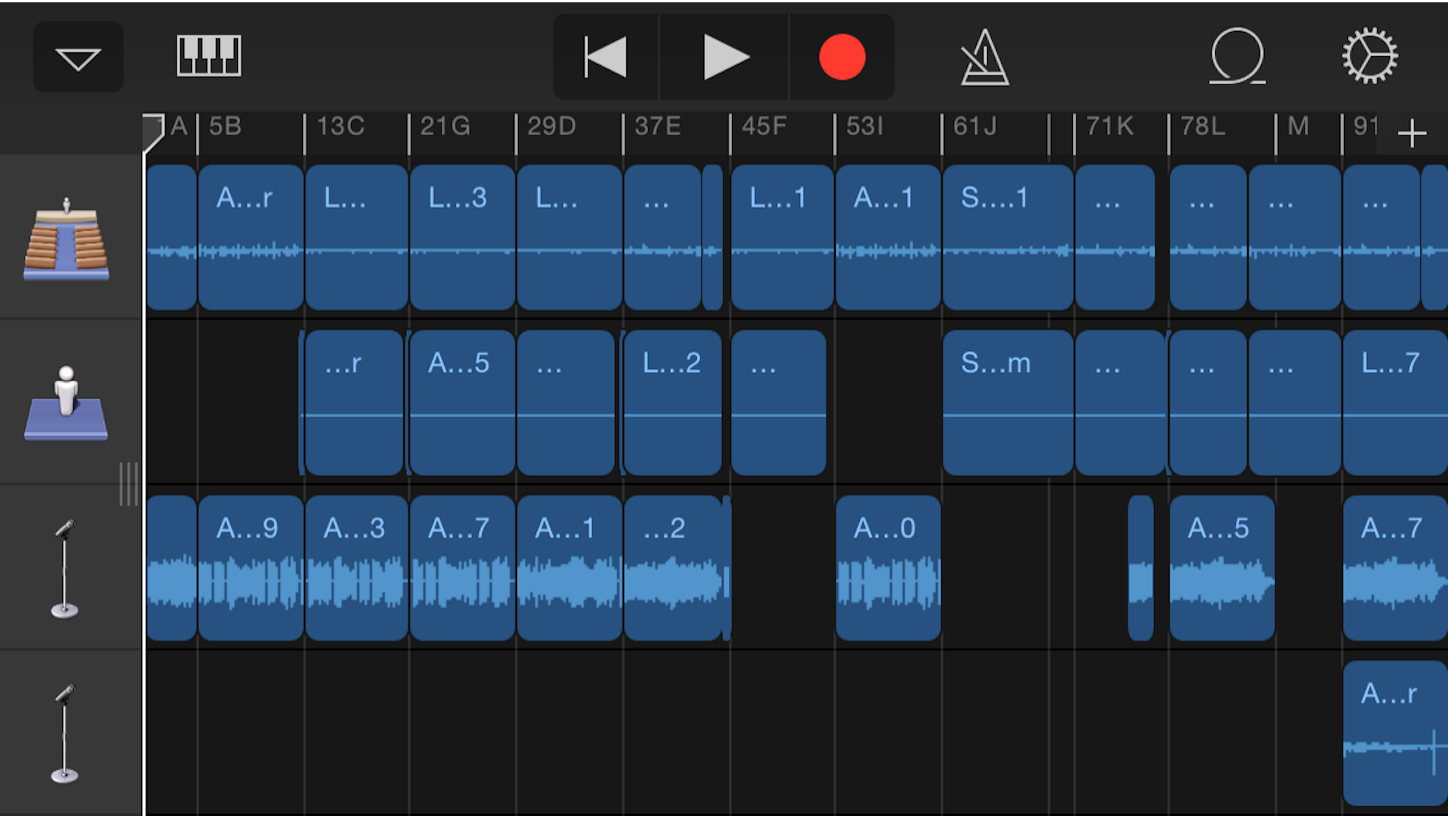Toggle the metronome
The image size is (1448, 816).
(984, 57)
